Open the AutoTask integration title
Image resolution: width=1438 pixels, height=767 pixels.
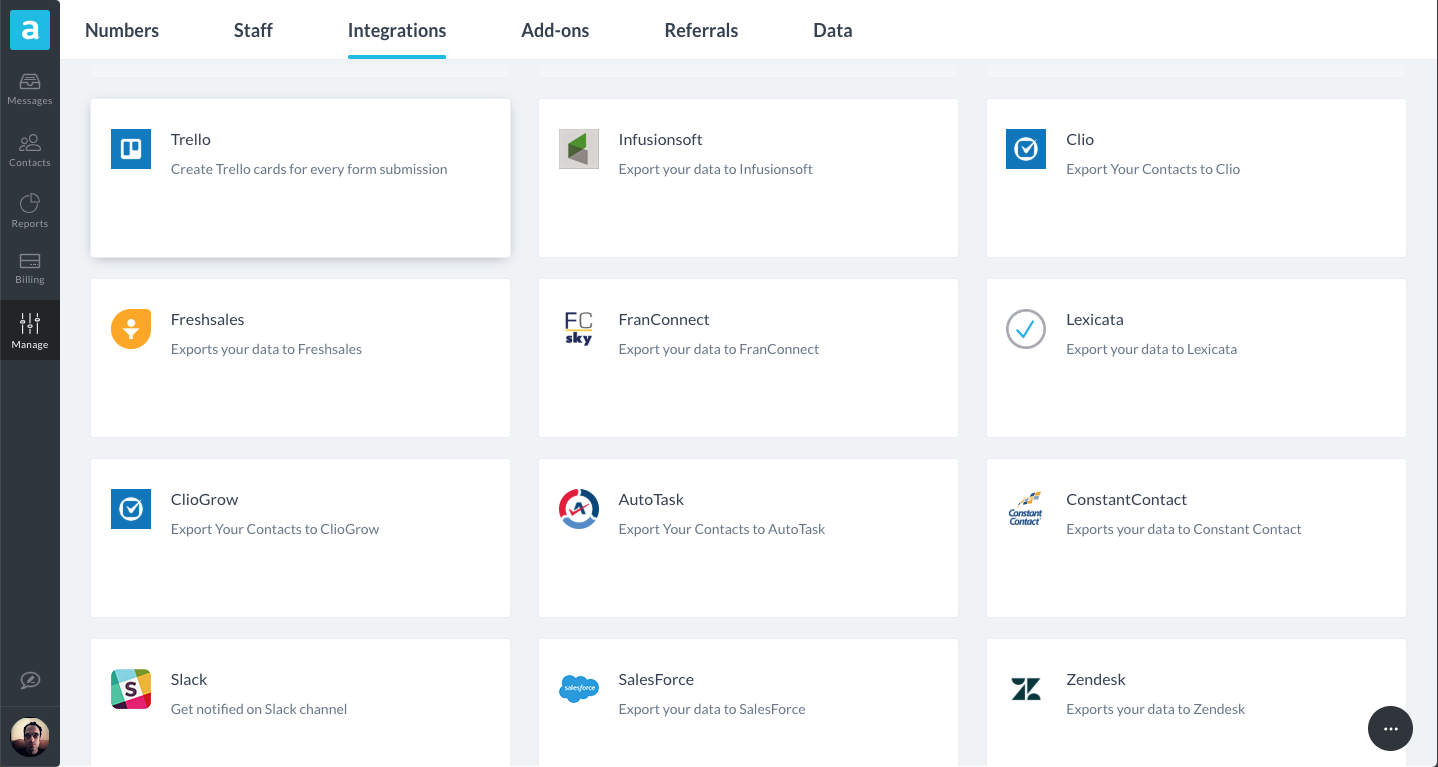click(x=652, y=499)
